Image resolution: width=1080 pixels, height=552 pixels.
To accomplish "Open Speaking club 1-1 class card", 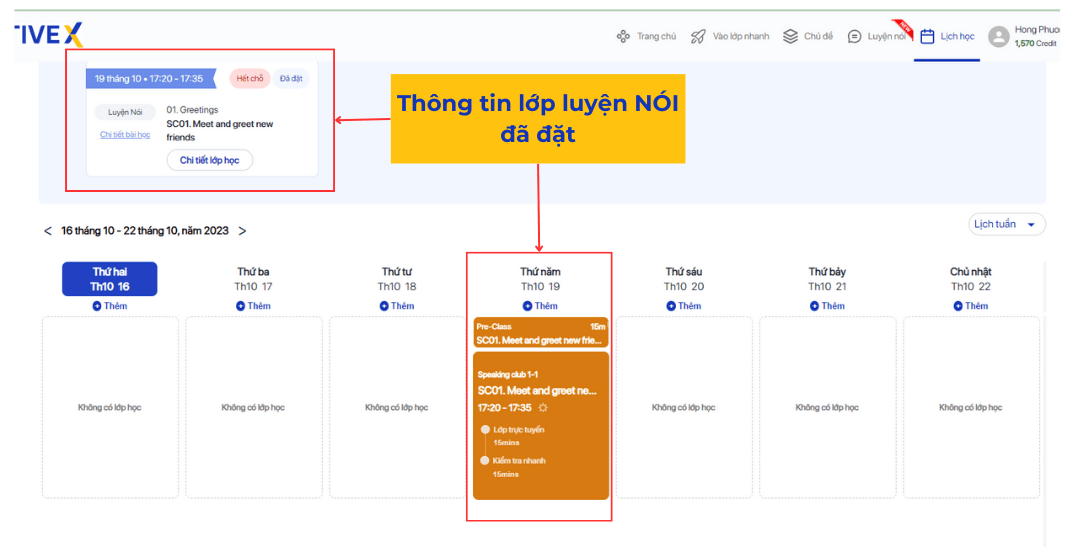I will click(x=541, y=426).
